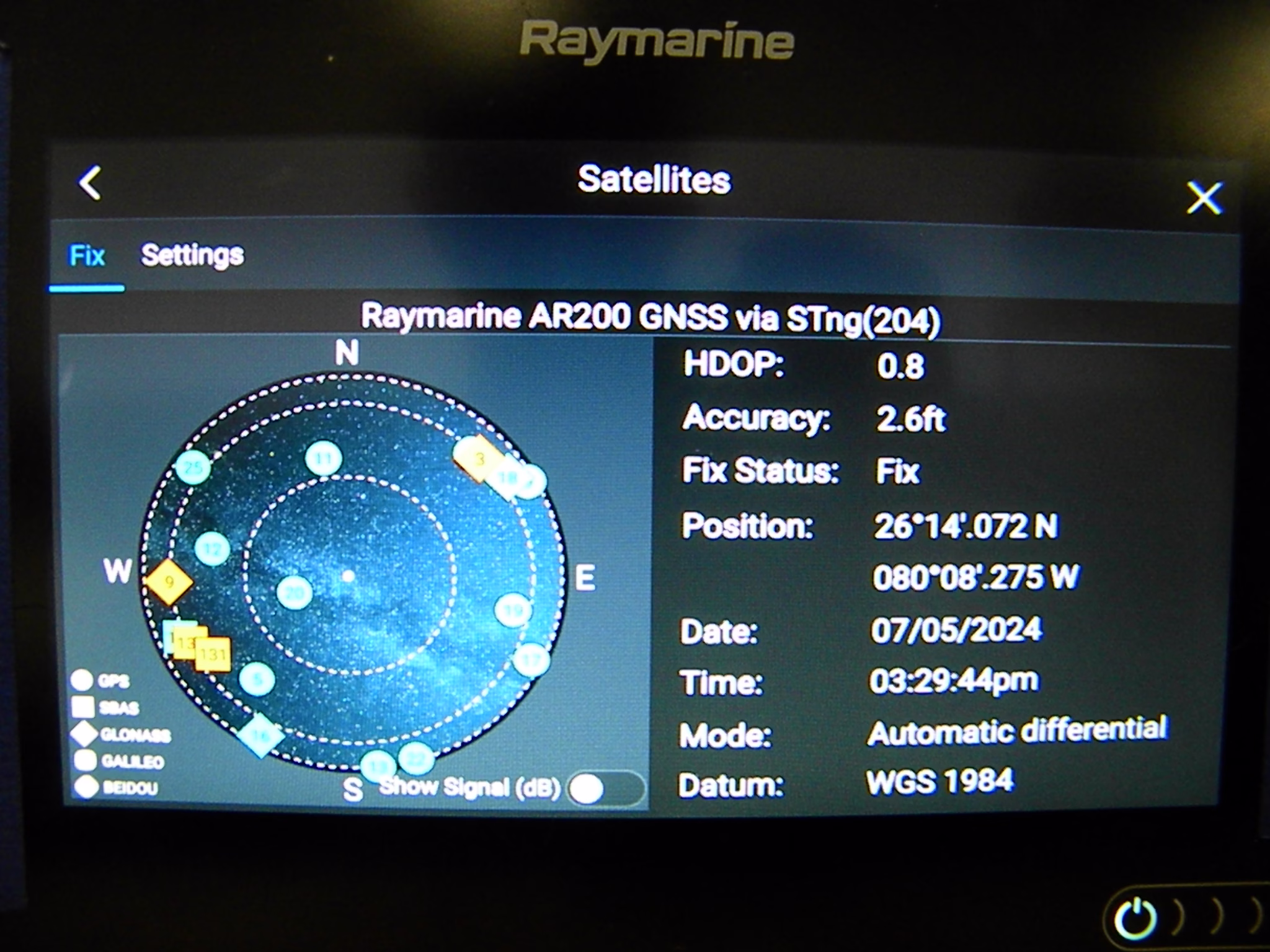
Task: Select cyan GLONASS diamond 16 in southwest
Action: 260,735
